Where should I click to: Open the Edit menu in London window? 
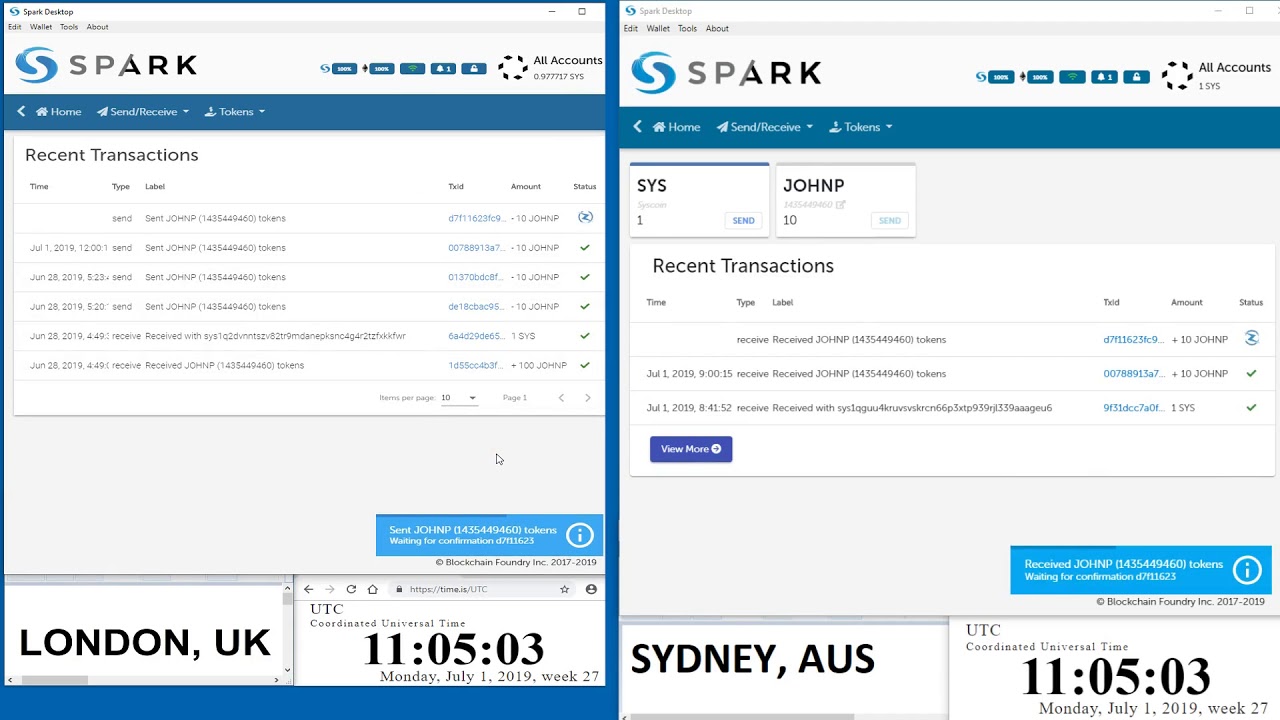pos(15,27)
